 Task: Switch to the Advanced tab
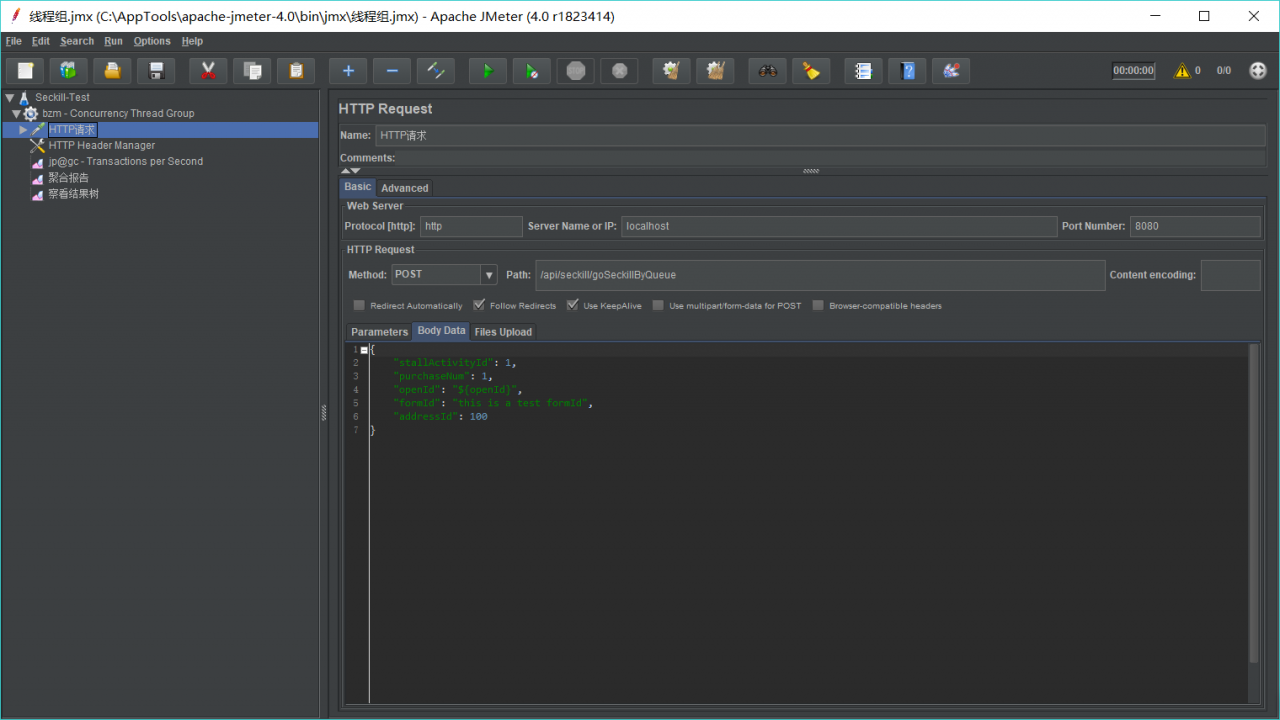tap(404, 188)
